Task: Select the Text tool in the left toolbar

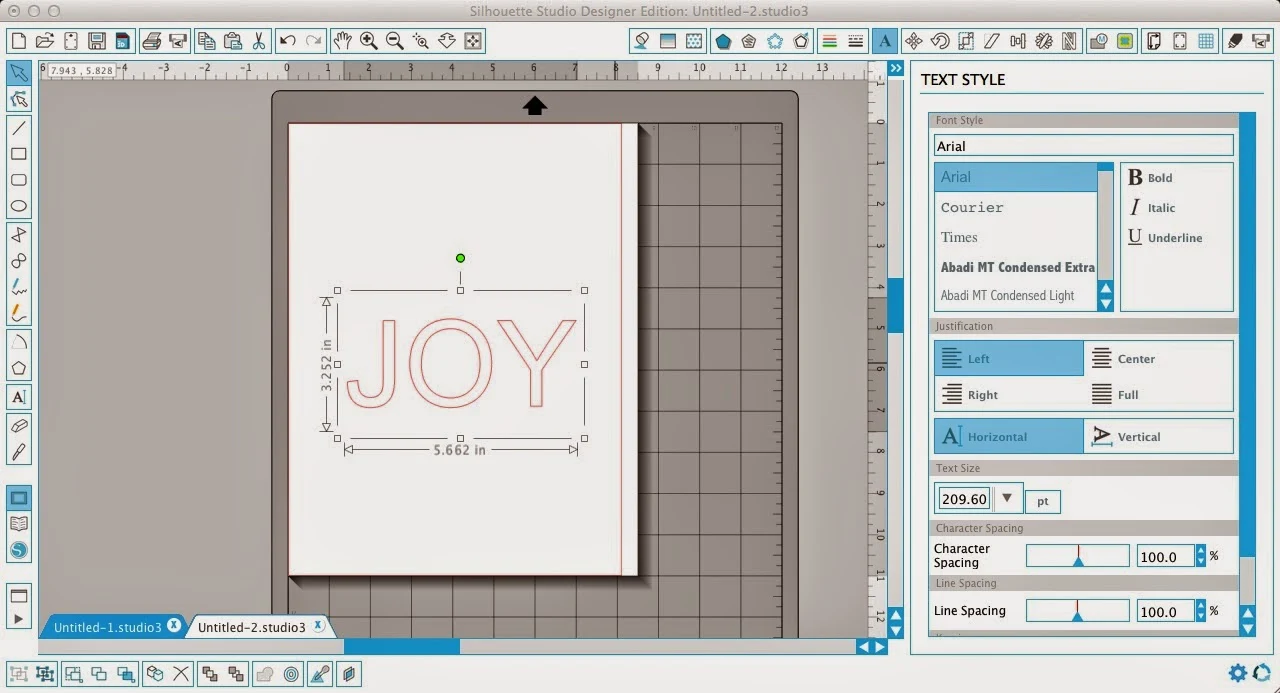Action: (x=20, y=397)
